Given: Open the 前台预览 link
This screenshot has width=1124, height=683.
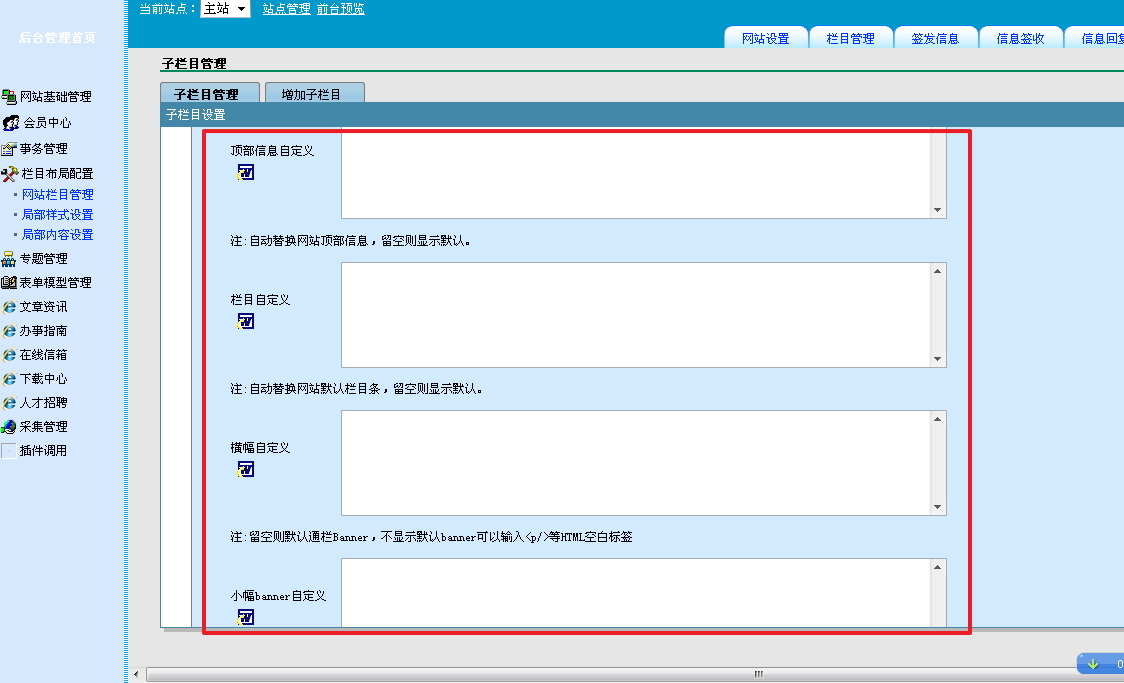Looking at the screenshot, I should point(340,9).
